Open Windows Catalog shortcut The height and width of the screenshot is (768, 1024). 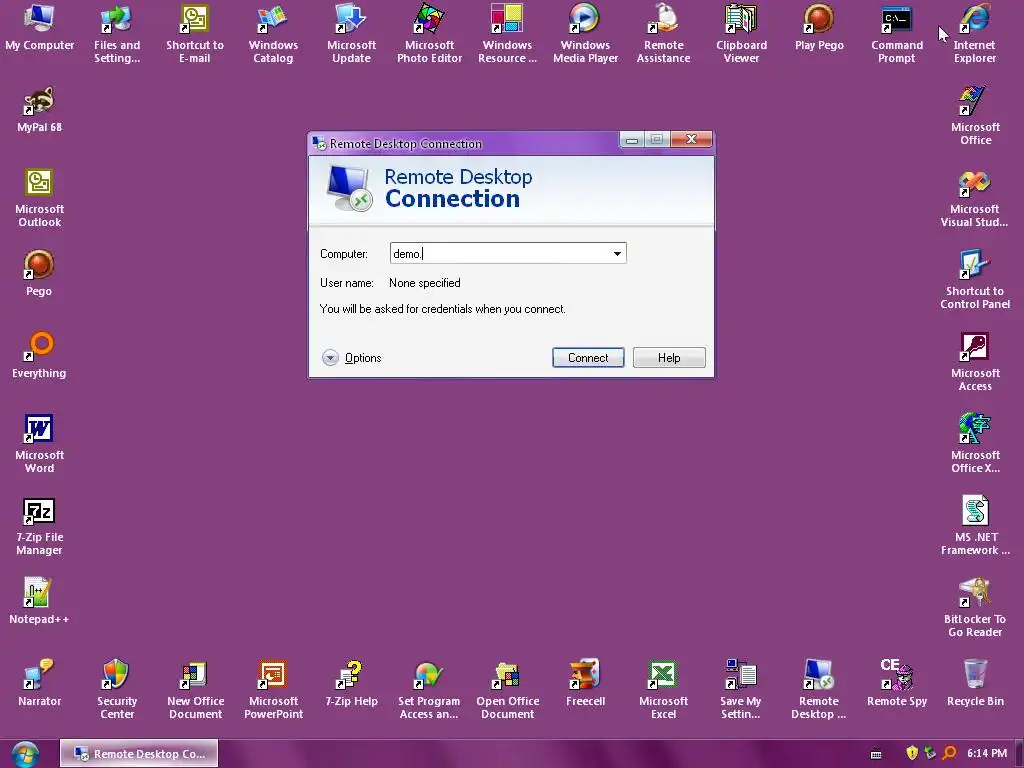point(273,34)
